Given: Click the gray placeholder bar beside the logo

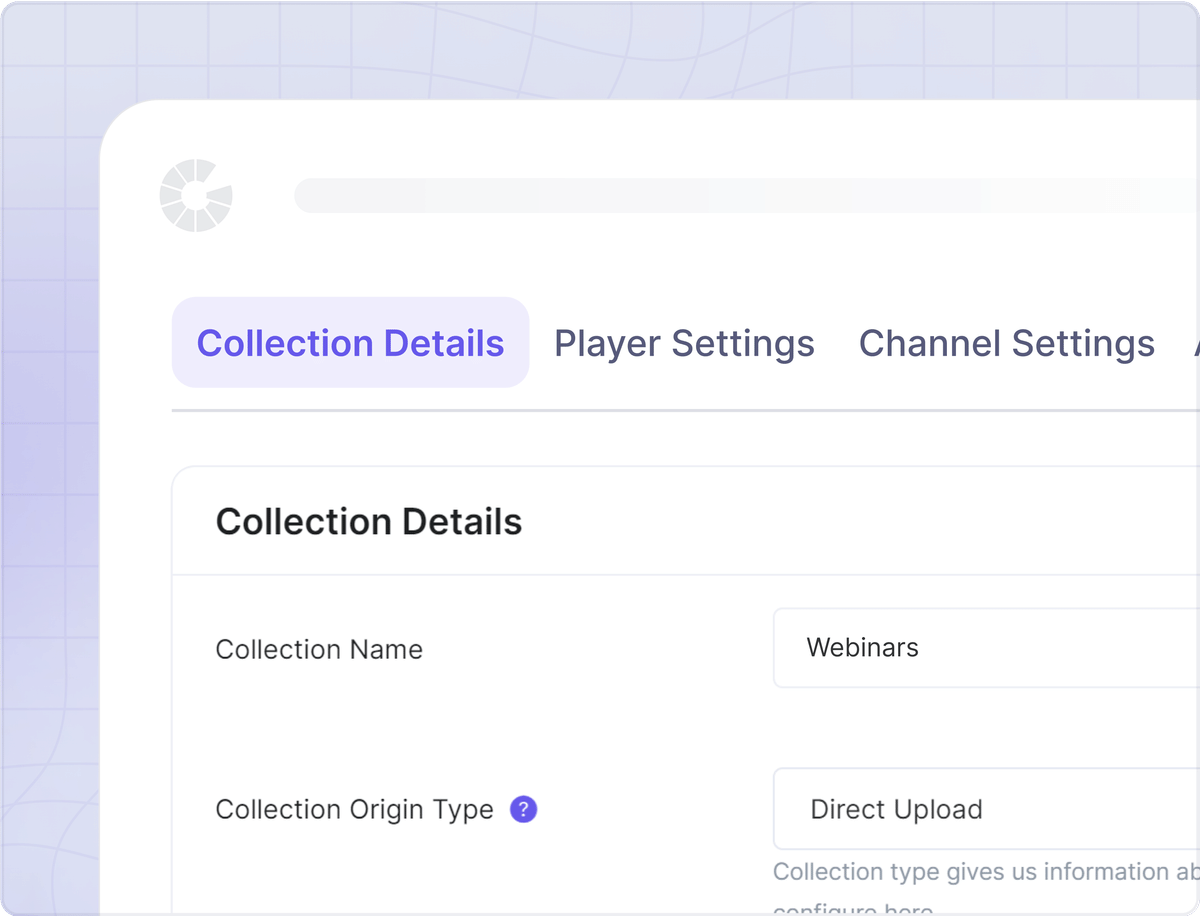Looking at the screenshot, I should (x=740, y=196).
